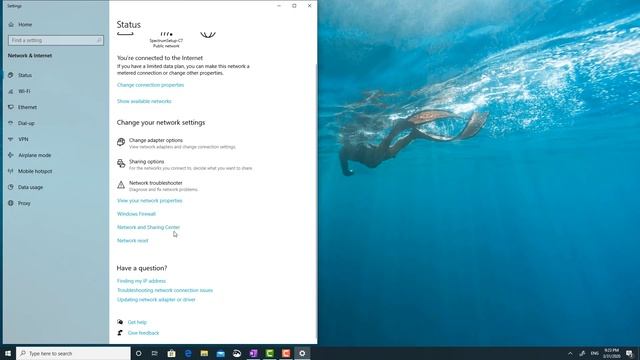Screen dimensions: 640x360
Task: Open Updating network adapter or driver link
Action: (156, 300)
